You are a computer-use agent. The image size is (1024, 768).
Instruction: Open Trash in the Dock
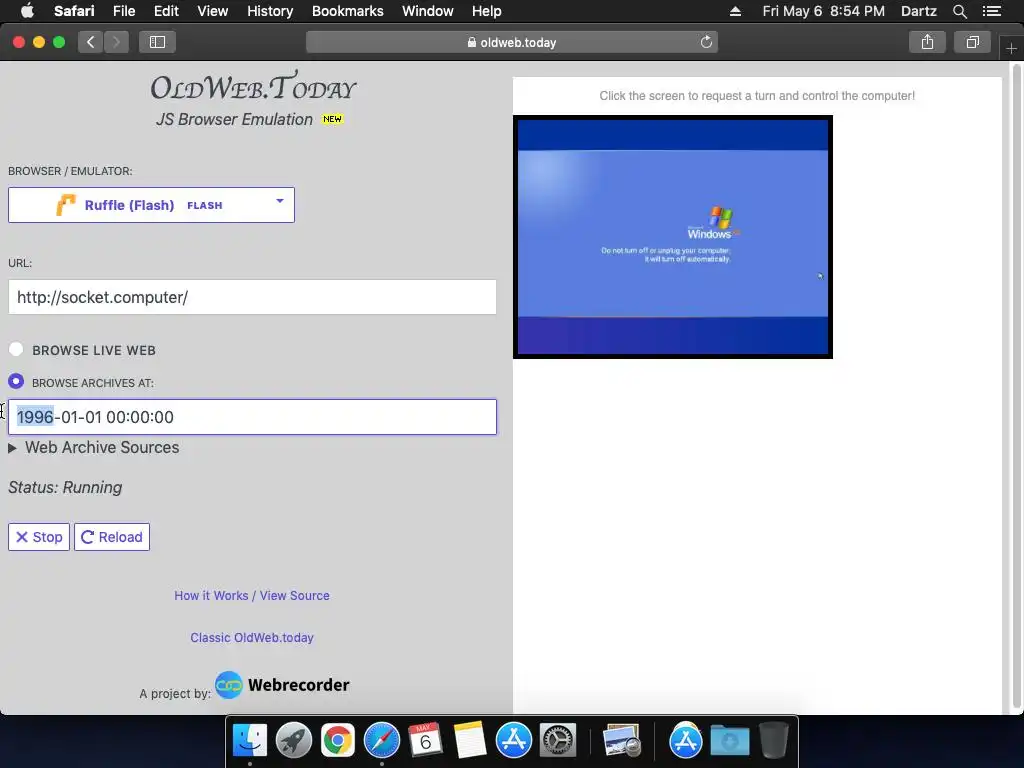[x=773, y=741]
